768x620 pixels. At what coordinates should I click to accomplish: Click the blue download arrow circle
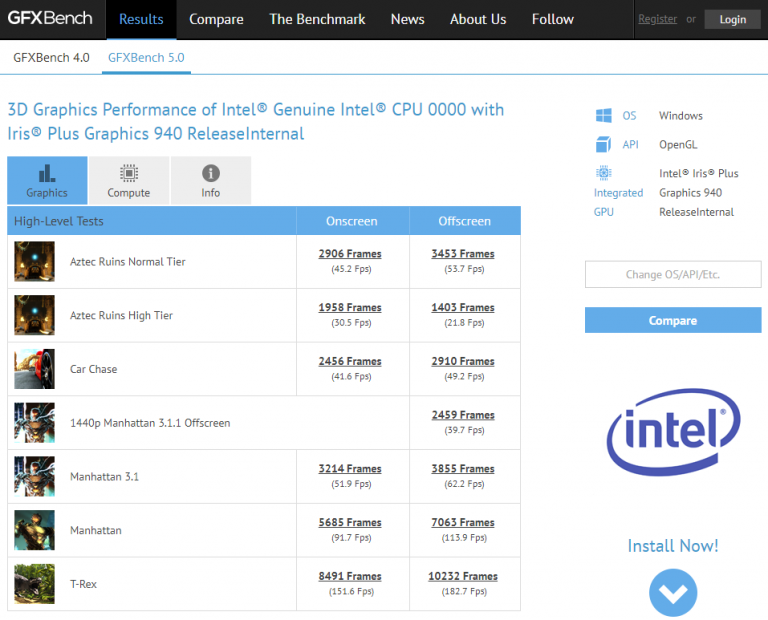click(673, 593)
